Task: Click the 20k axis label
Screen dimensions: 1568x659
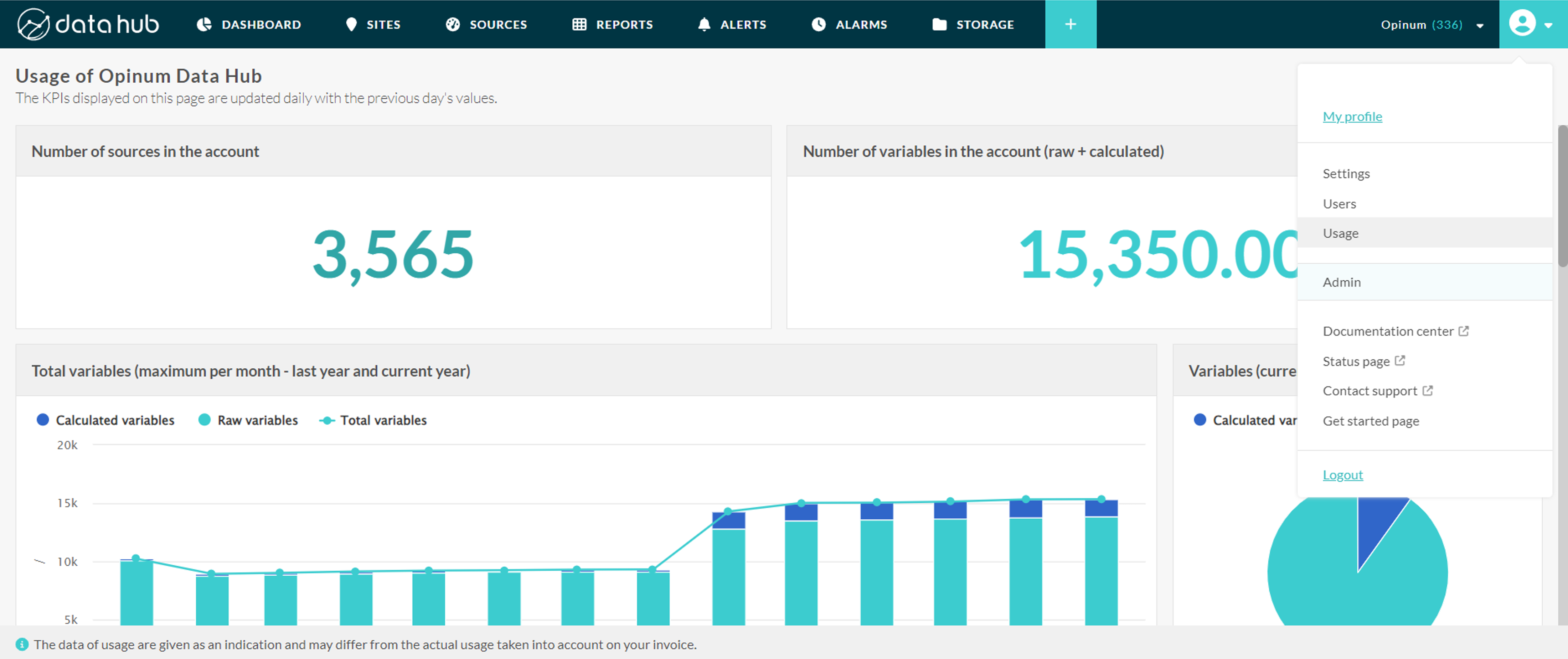Action: [67, 445]
